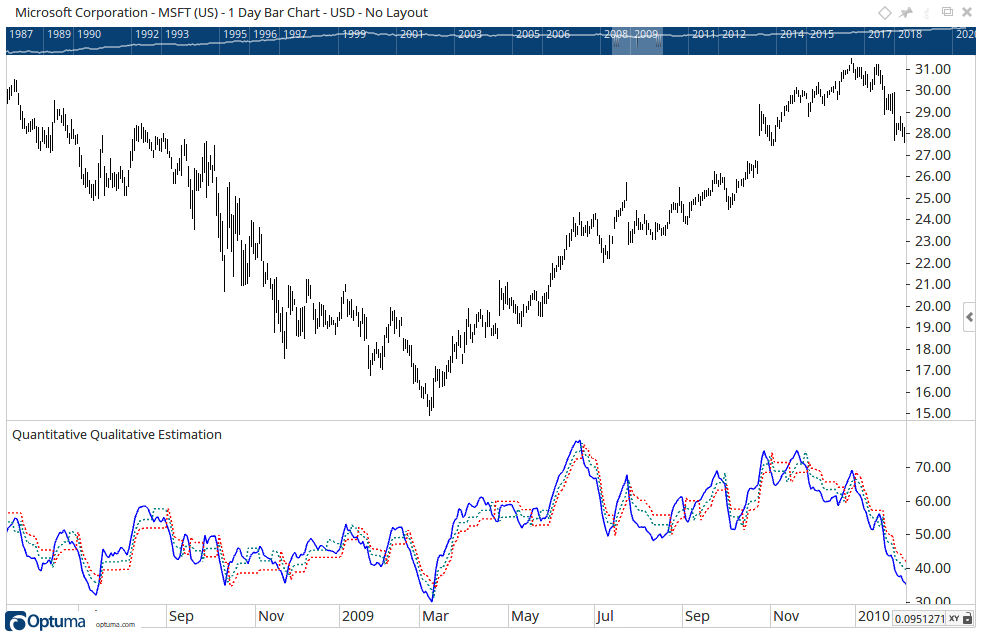Screen dimensions: 982x635
Task: Click the 2010 label on date axis
Action: (873, 616)
